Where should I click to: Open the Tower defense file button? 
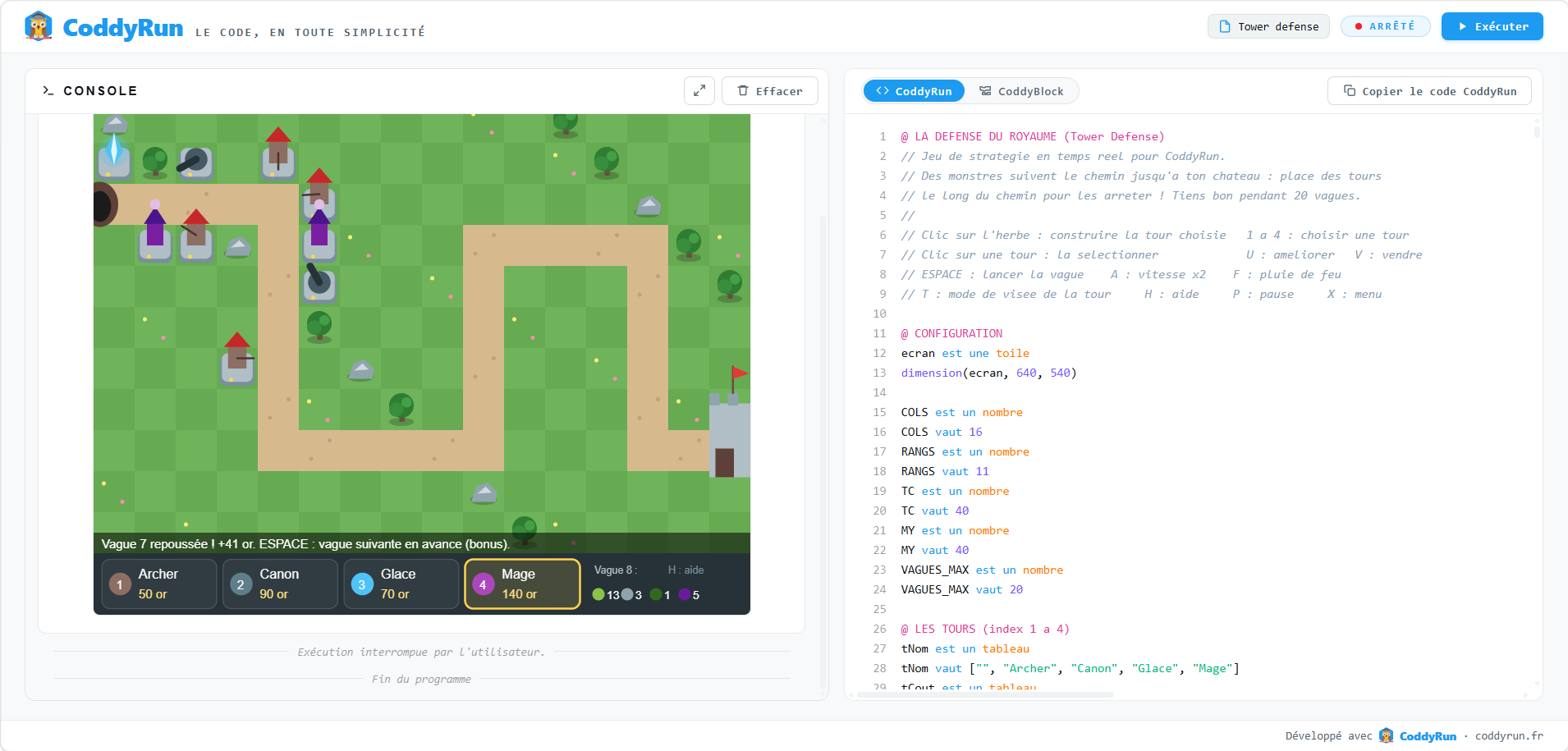pos(1268,26)
